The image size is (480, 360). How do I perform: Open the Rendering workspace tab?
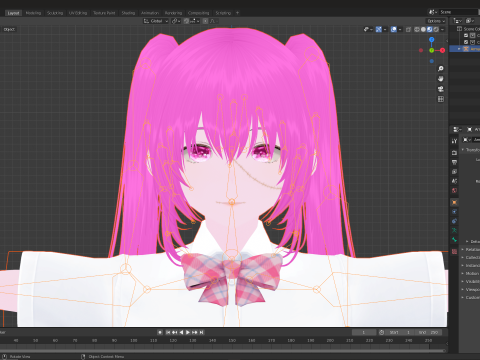tap(173, 13)
